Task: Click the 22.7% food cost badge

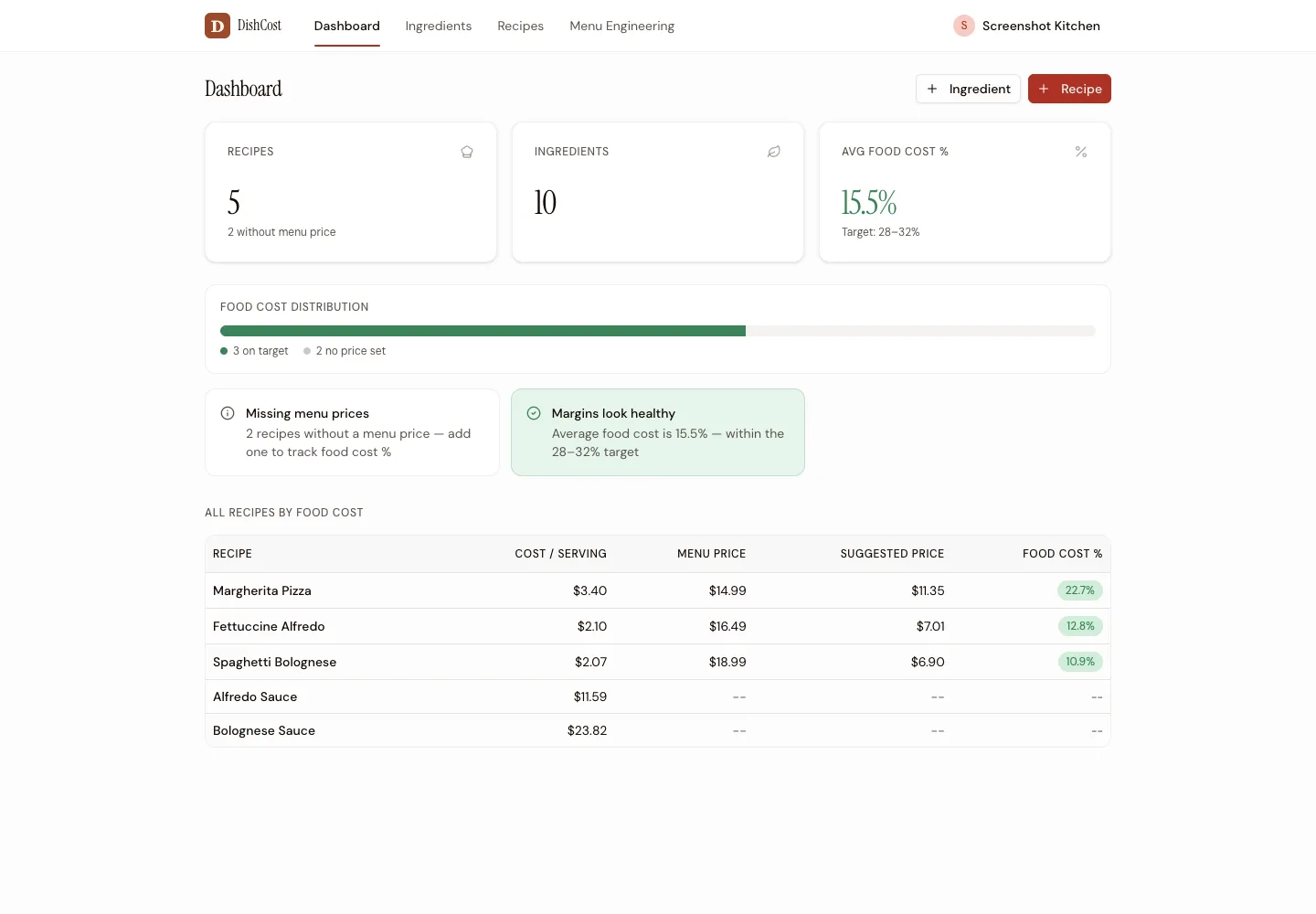Action: click(x=1080, y=590)
